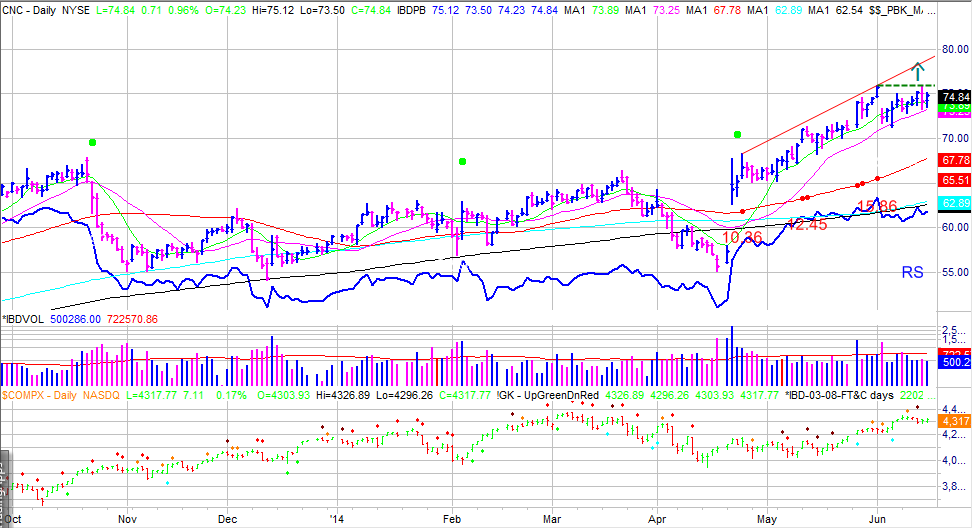972x528 pixels.
Task: Click the blue 500.2 volume tag
Action: [955, 362]
